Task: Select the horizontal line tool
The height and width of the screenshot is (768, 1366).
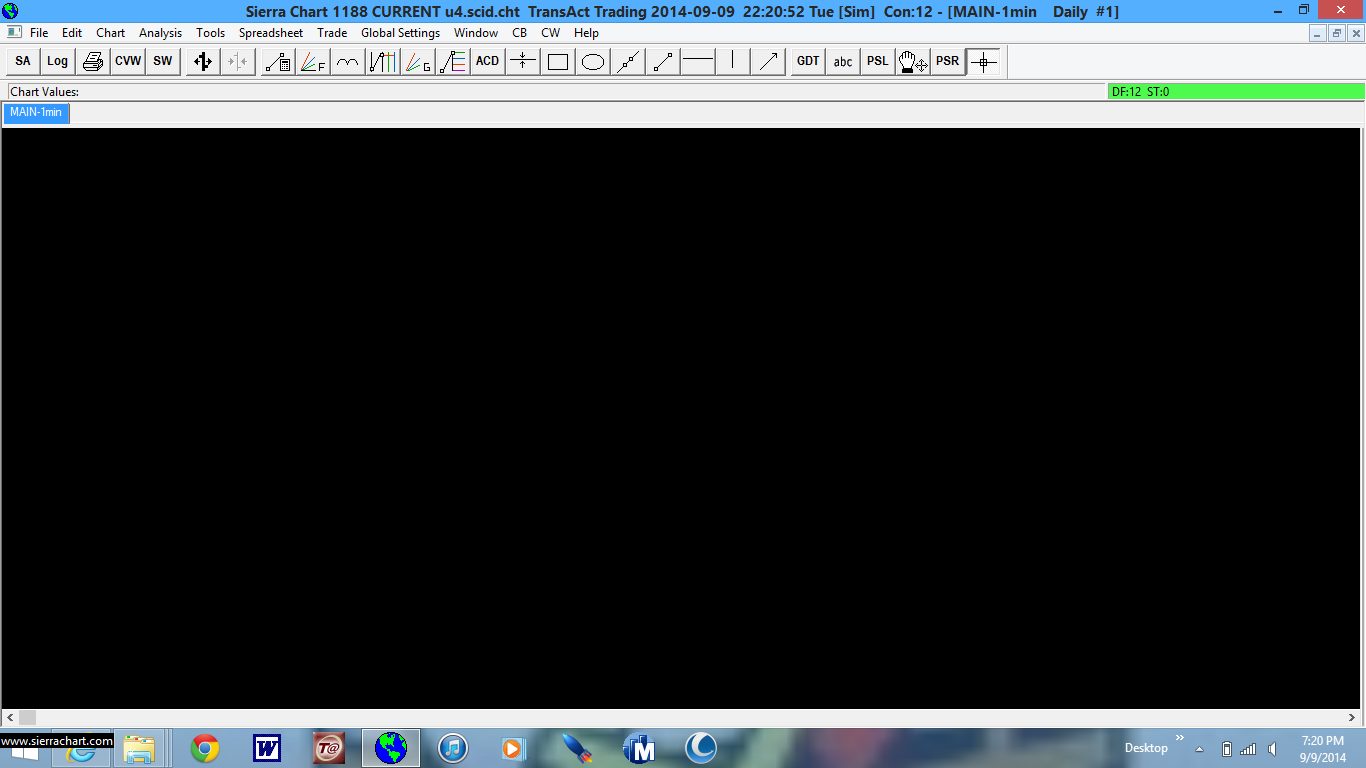Action: (698, 61)
